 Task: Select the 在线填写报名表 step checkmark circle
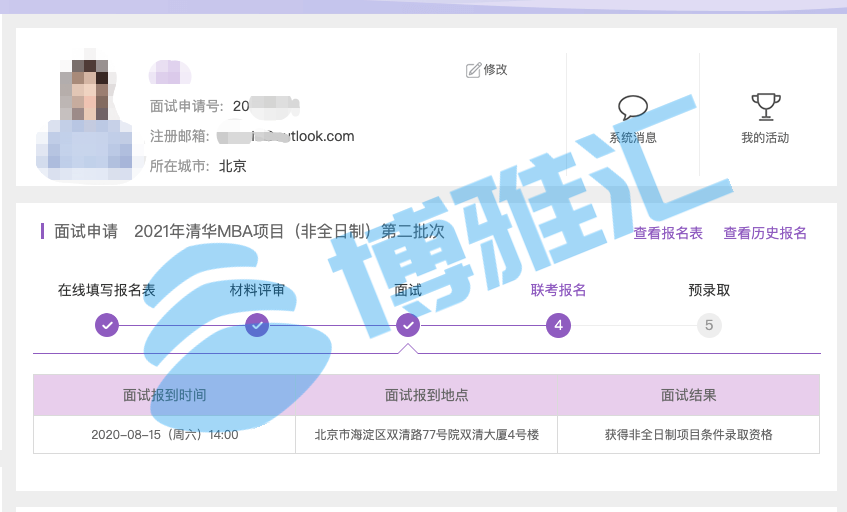point(107,325)
